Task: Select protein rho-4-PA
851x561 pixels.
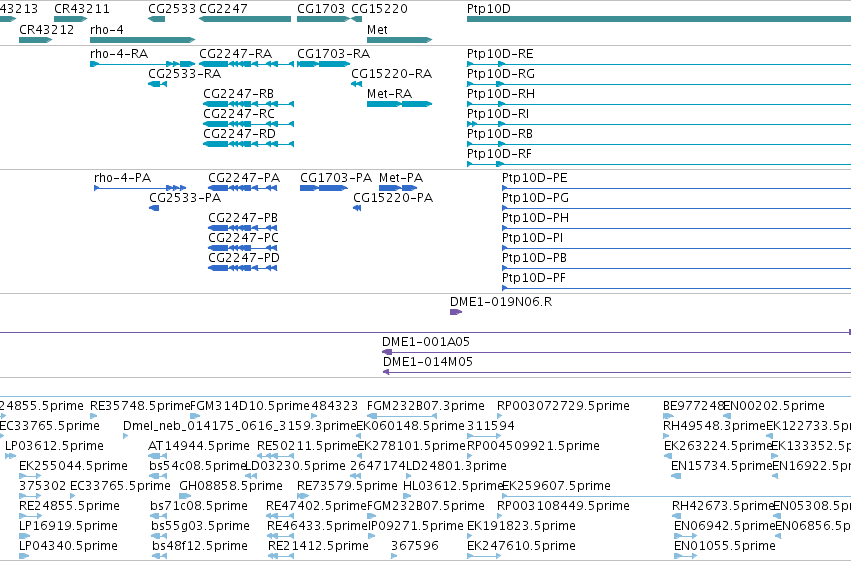Action: coord(123,177)
